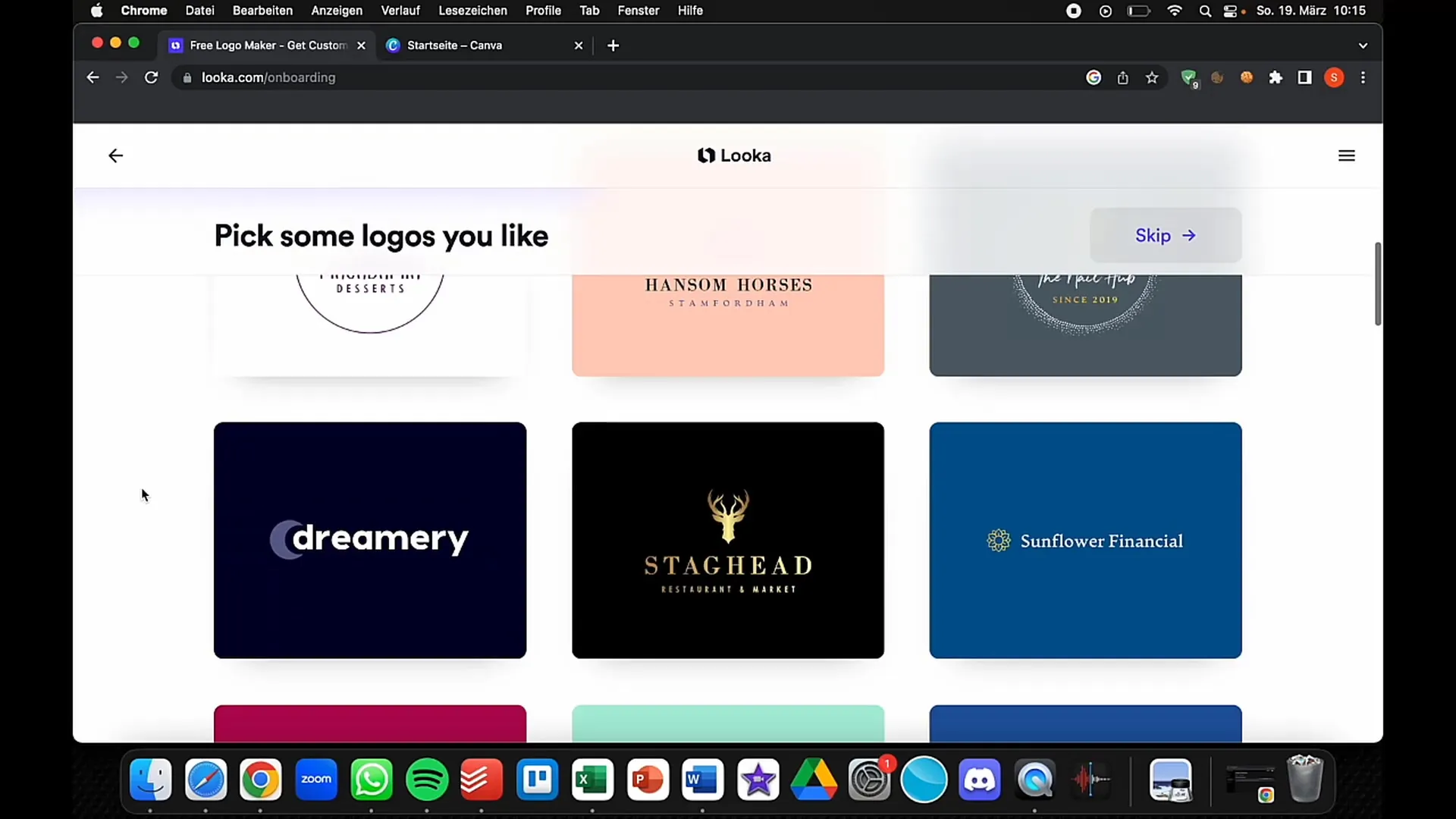Close the Free Logo Maker tab
Image resolution: width=1456 pixels, height=819 pixels.
361,45
